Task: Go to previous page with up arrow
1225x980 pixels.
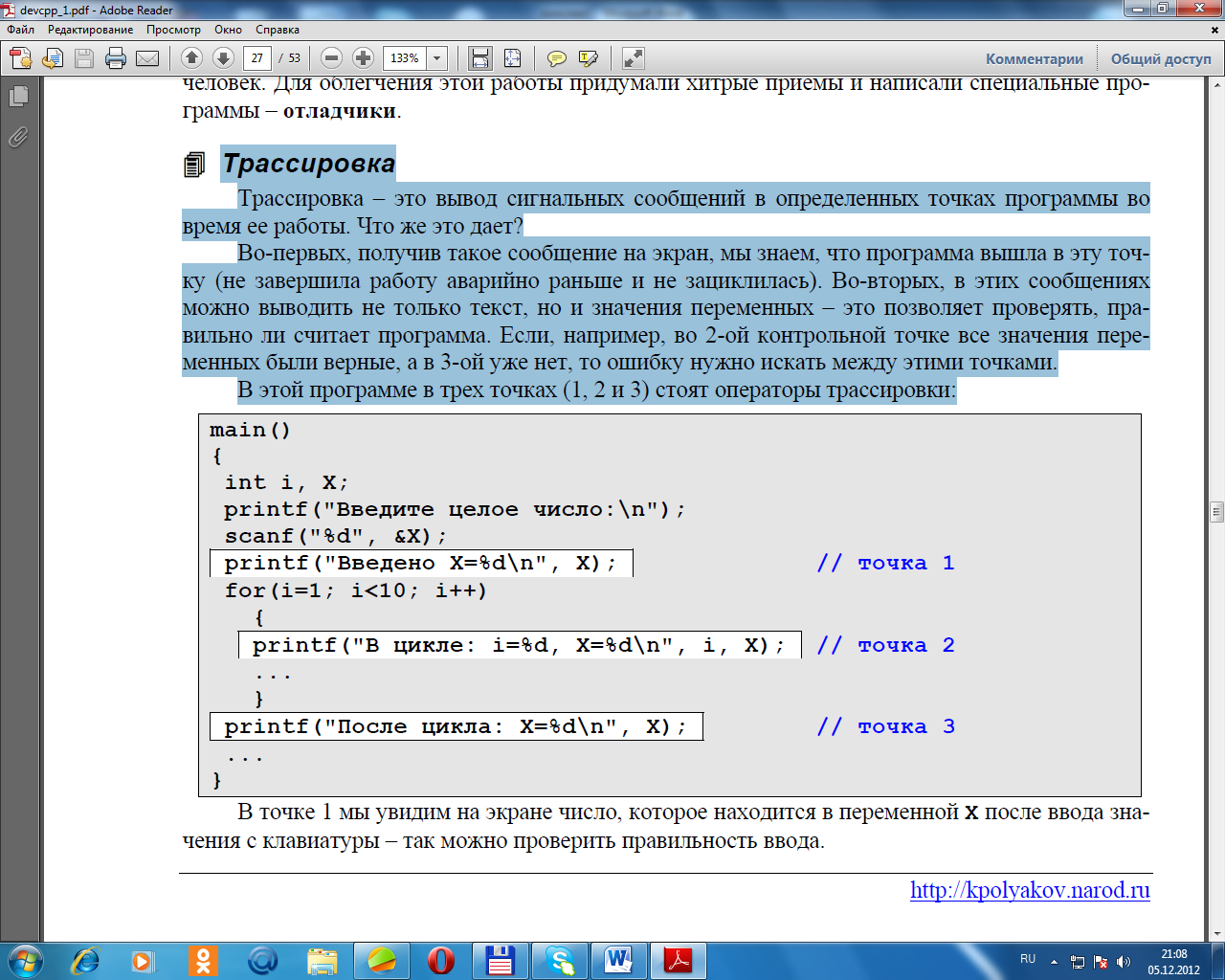Action: click(x=191, y=58)
